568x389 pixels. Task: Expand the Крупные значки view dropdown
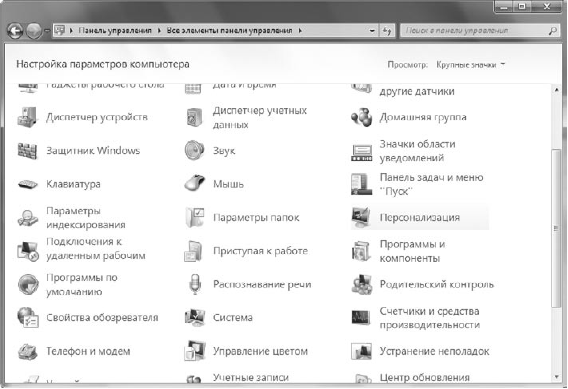(470, 65)
